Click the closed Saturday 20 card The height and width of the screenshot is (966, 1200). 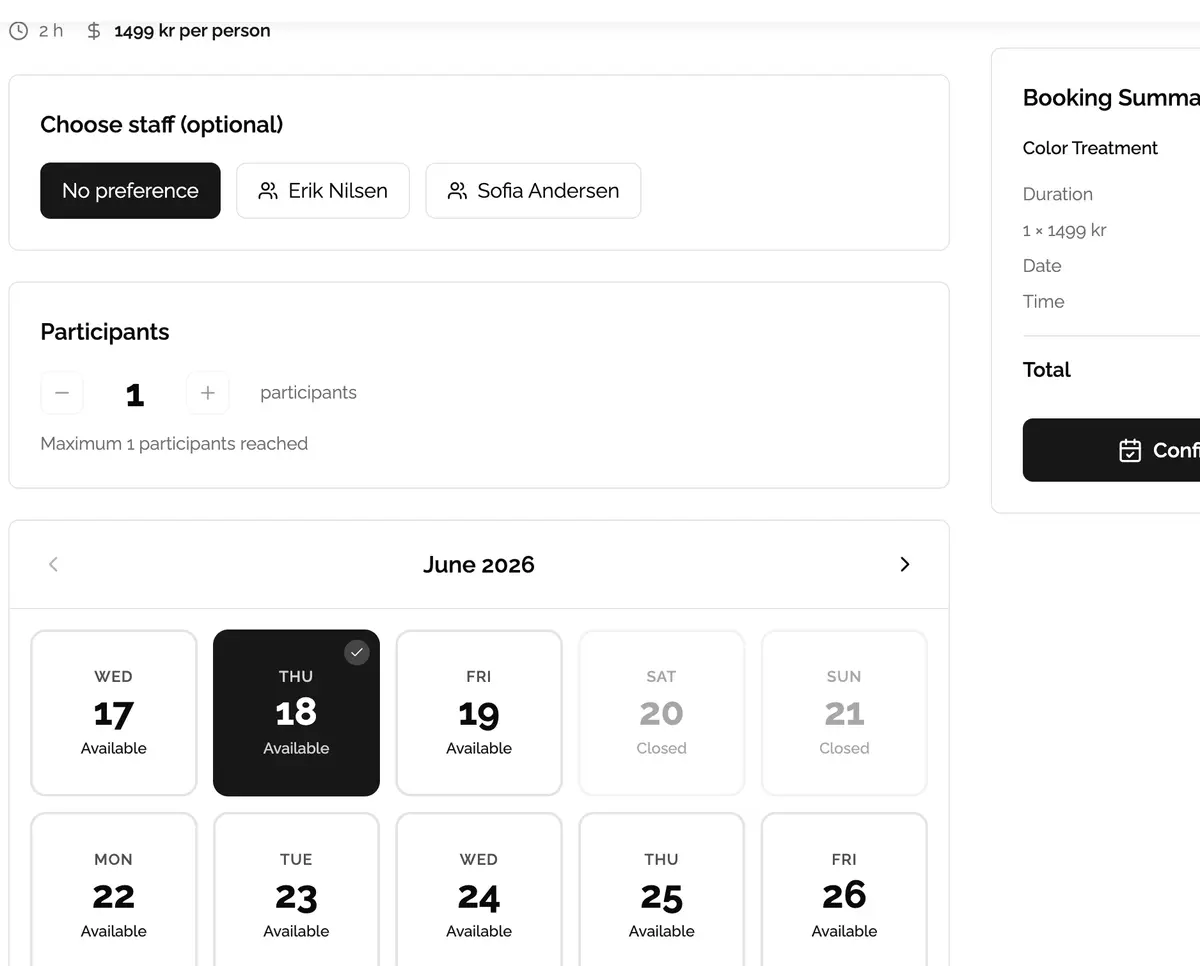[662, 713]
